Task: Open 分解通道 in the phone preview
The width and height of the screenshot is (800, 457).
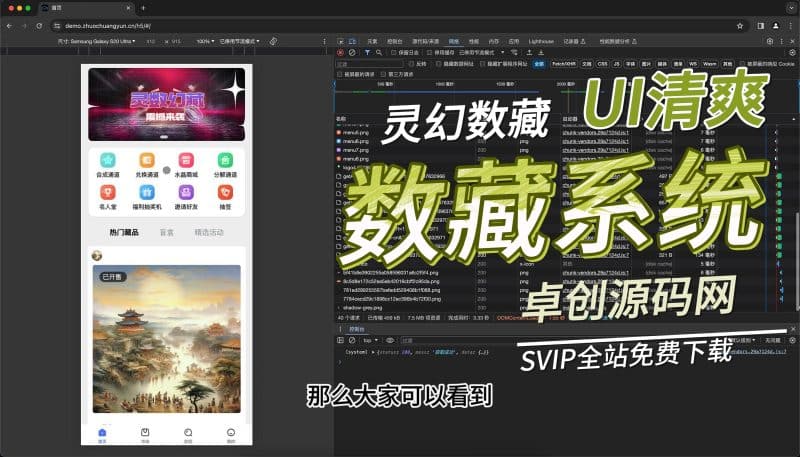Action: [x=225, y=165]
